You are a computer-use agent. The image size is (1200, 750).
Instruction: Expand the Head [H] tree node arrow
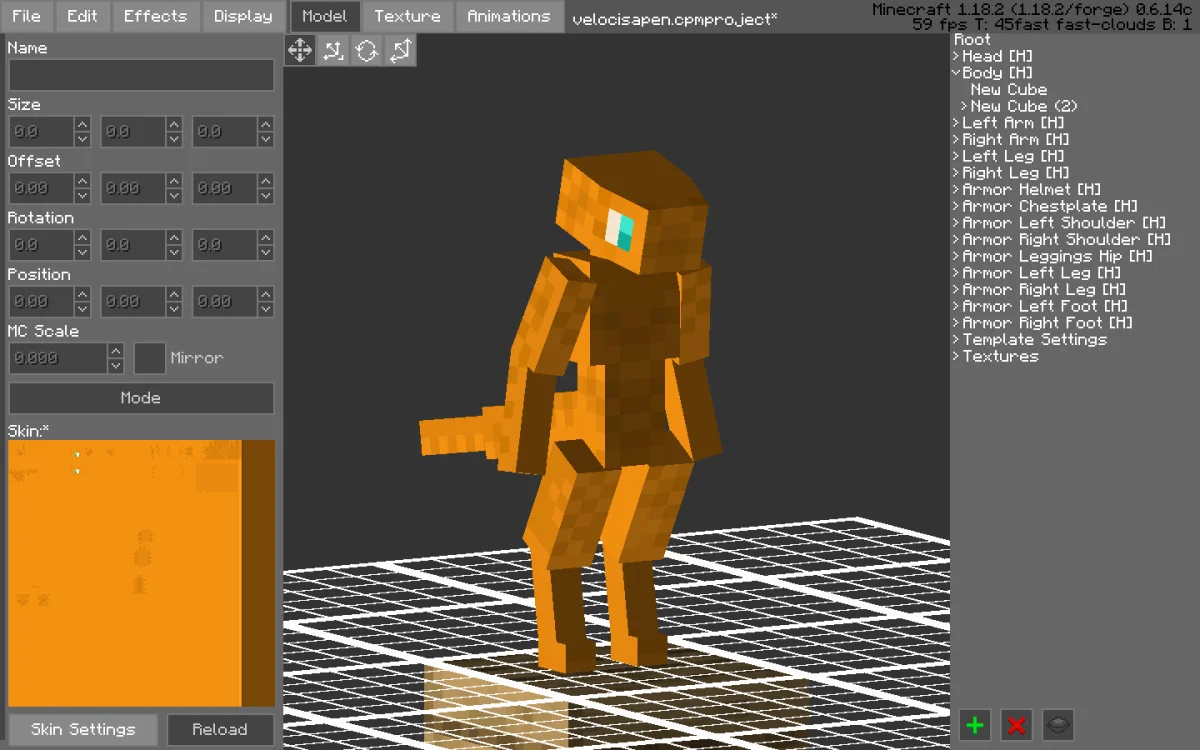click(x=956, y=56)
